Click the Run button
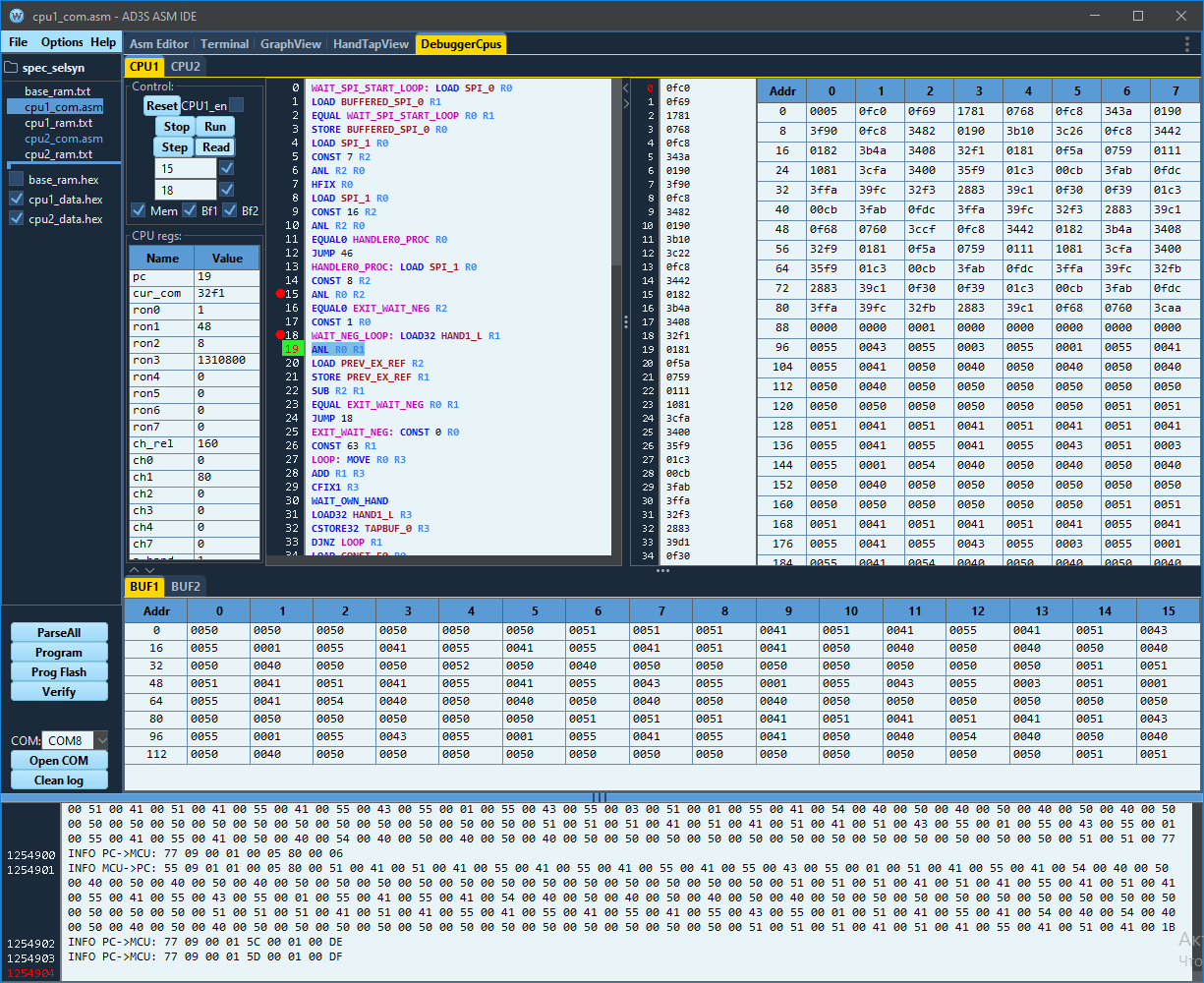 [215, 126]
